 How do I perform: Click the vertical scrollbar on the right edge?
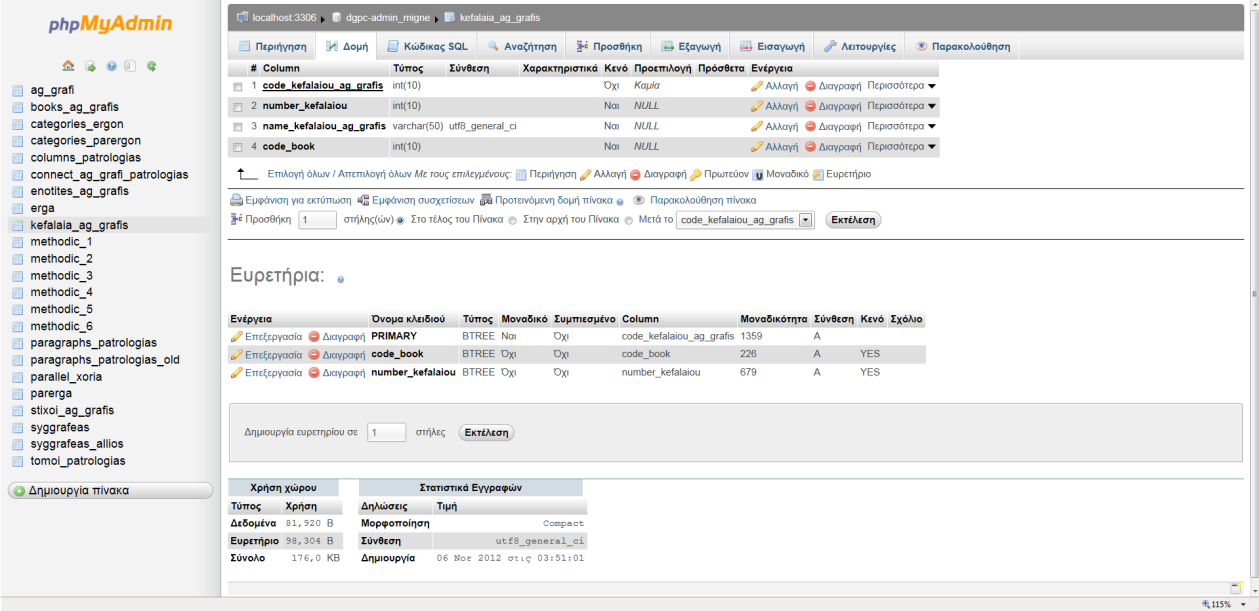(1254, 293)
